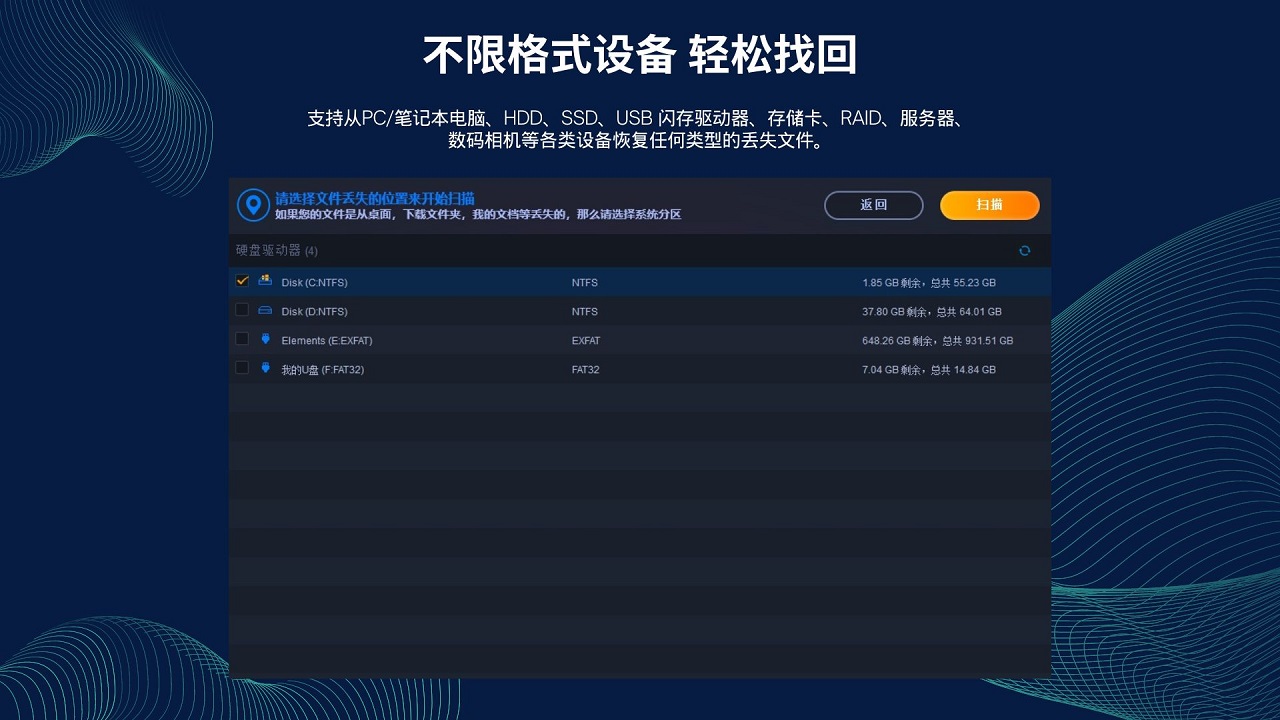
Task: Check the Disk (D:NTFS) checkbox
Action: point(241,310)
